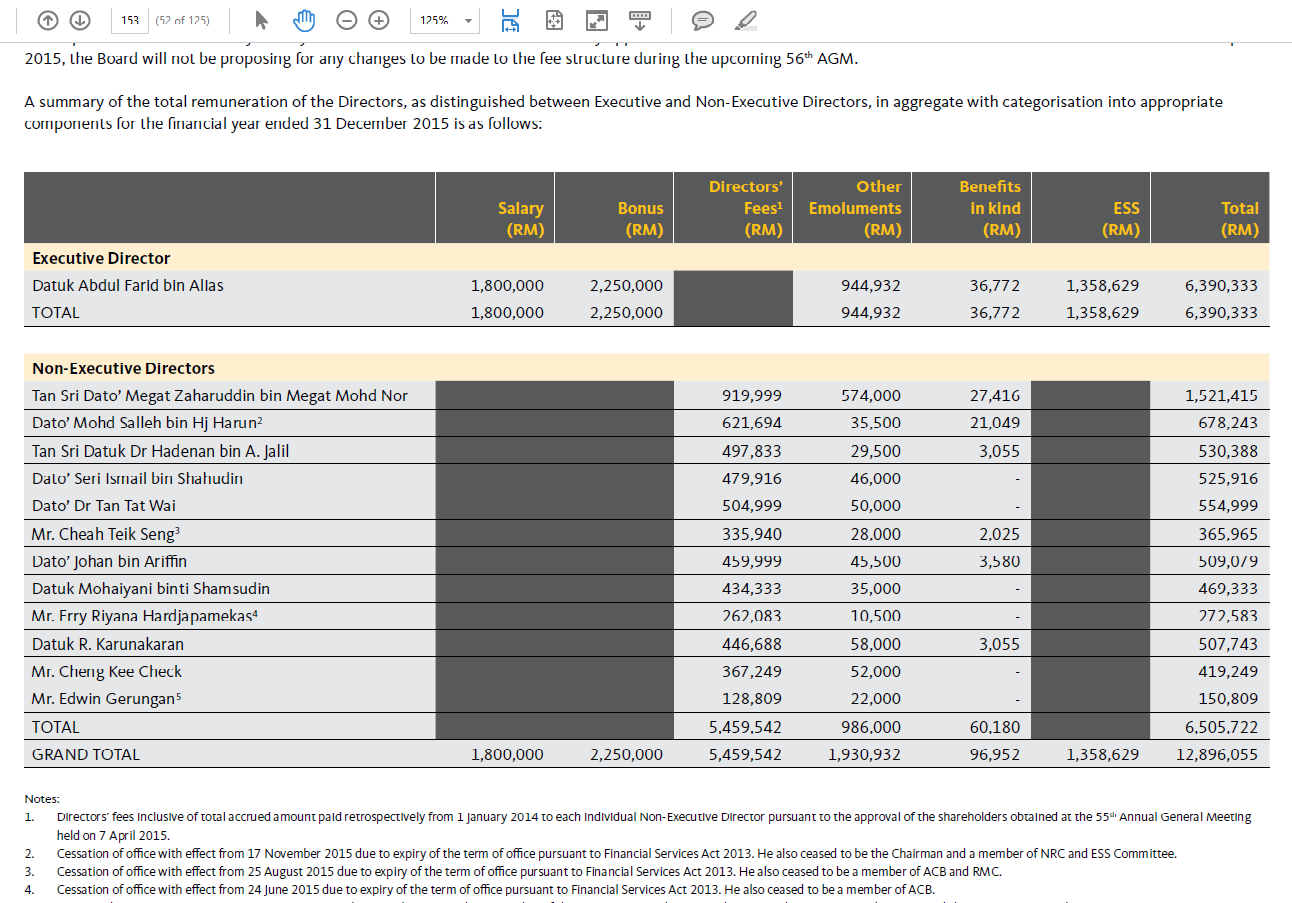
Task: Click Mr. Erry Riyana Hardjapamekas
Action: coord(145,616)
